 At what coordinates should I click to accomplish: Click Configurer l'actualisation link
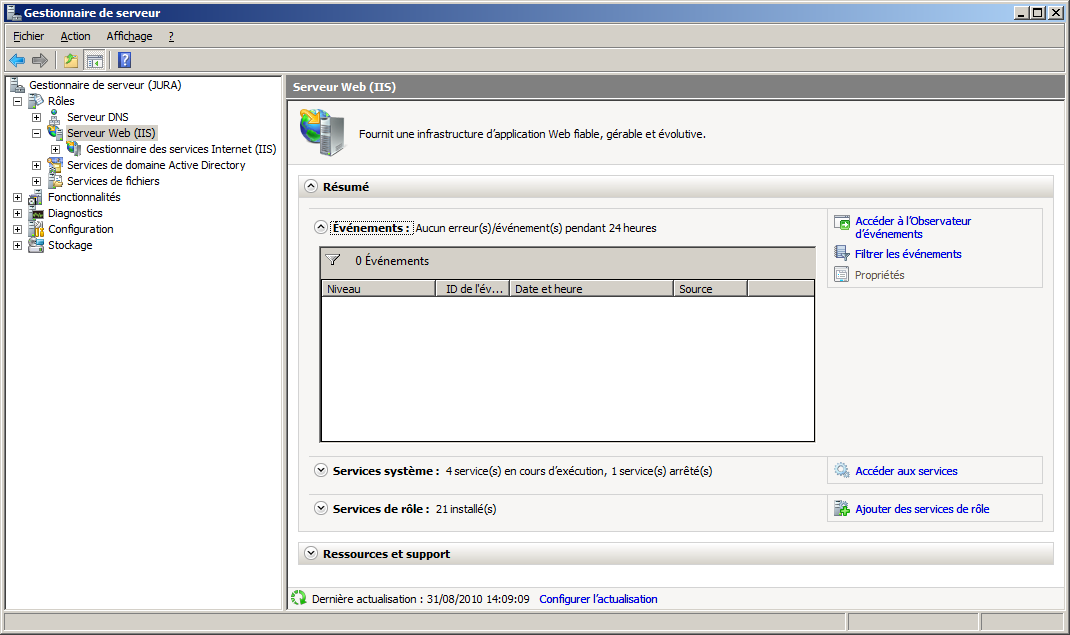coord(598,599)
